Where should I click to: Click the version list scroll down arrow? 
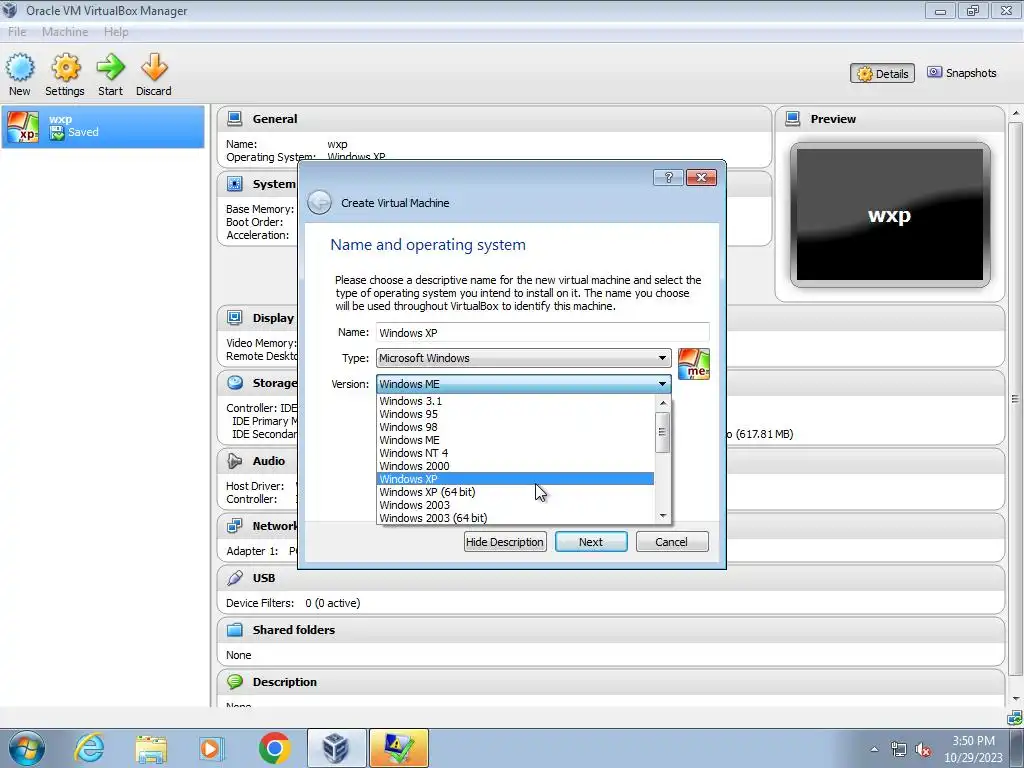(663, 516)
